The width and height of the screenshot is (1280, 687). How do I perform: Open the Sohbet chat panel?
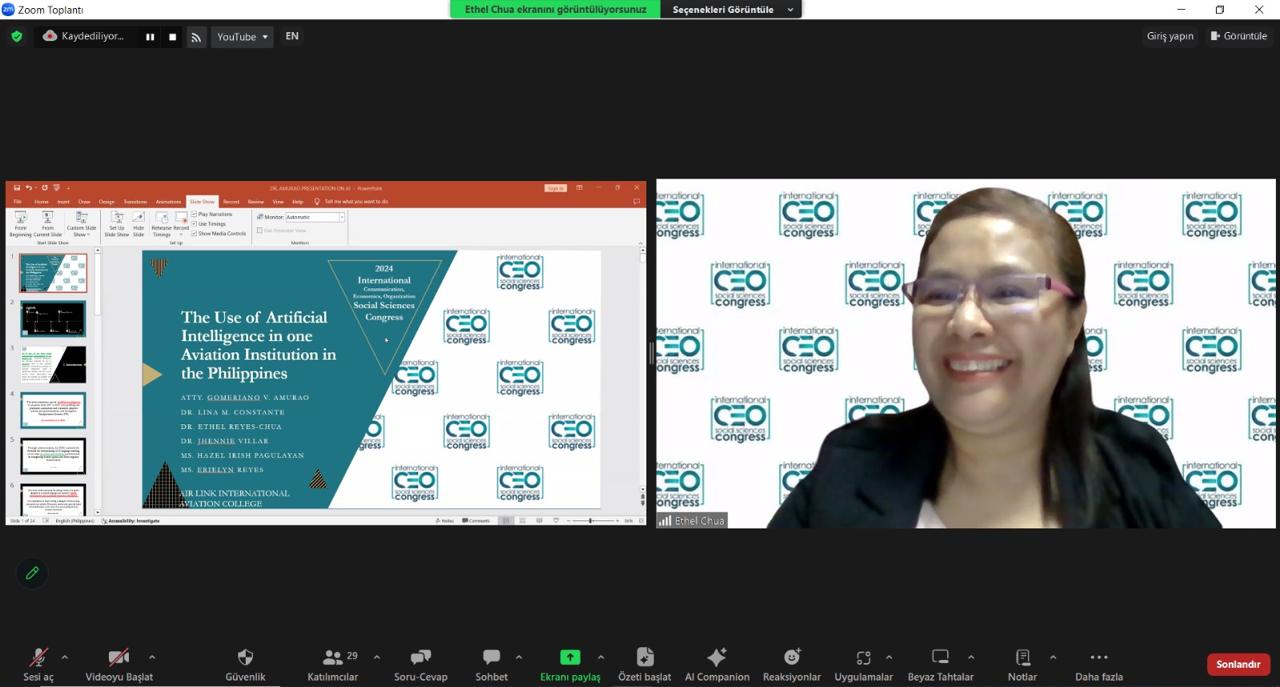[x=491, y=658]
